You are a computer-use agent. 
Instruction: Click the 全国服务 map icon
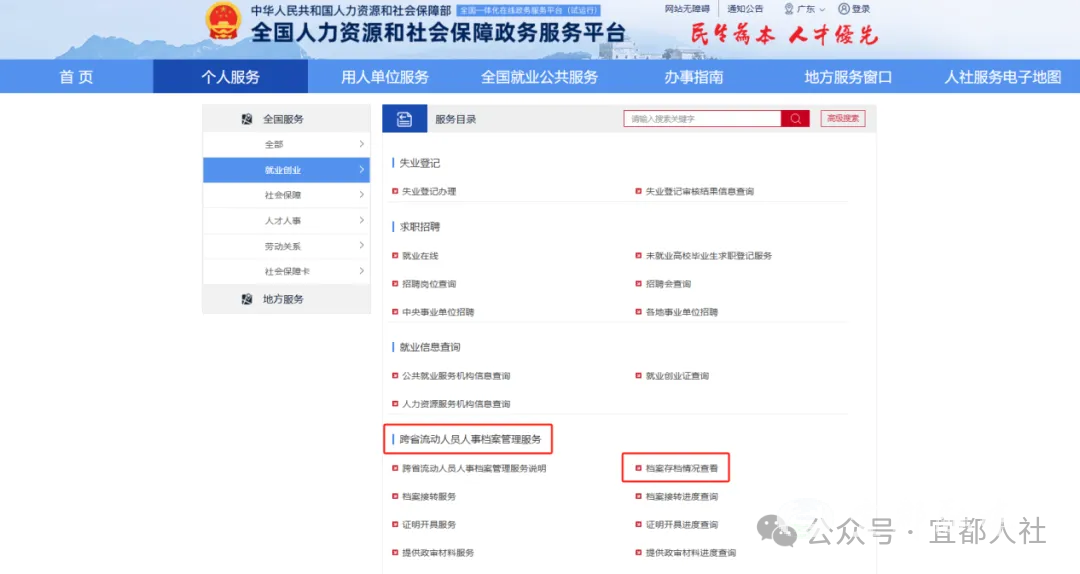coord(247,119)
